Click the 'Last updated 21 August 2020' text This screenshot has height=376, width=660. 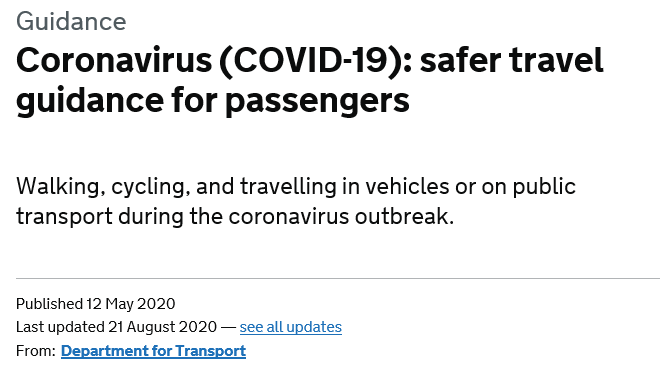pyautogui.click(x=117, y=327)
